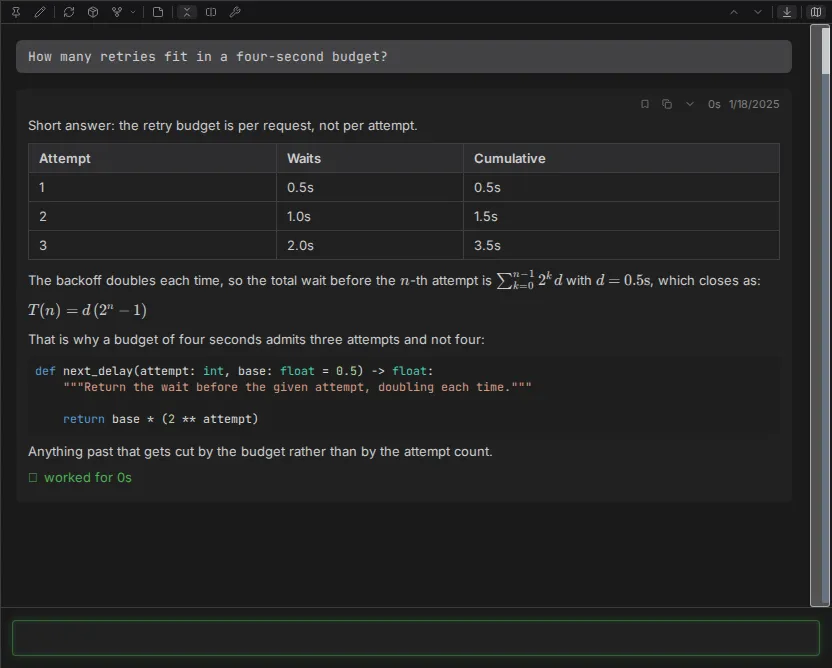832x668 pixels.
Task: Click the 'worked for 0s' status text
Action: point(88,478)
